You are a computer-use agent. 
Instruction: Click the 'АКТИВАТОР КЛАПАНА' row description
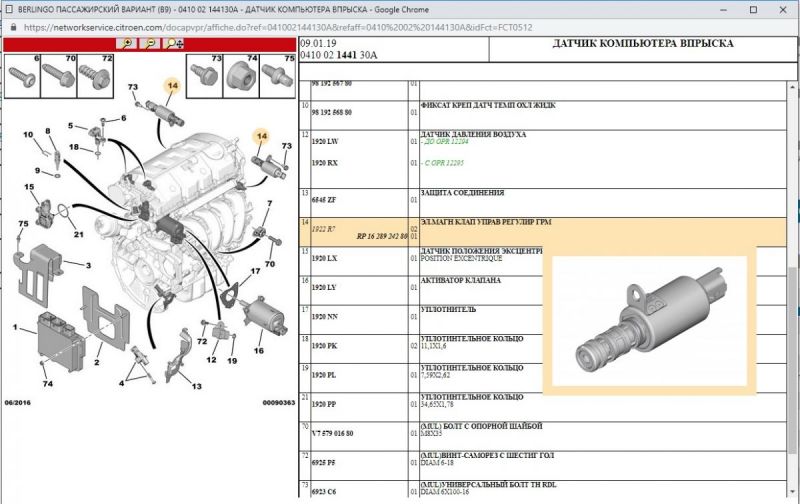[461, 281]
